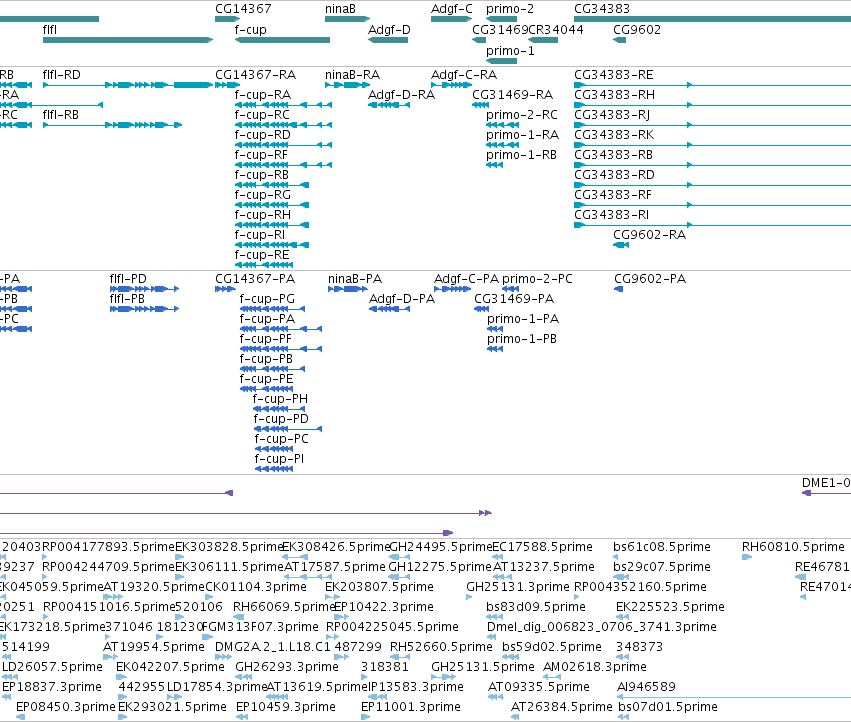Select the primo-1 gene bar
The height and width of the screenshot is (722, 851).
pos(501,61)
